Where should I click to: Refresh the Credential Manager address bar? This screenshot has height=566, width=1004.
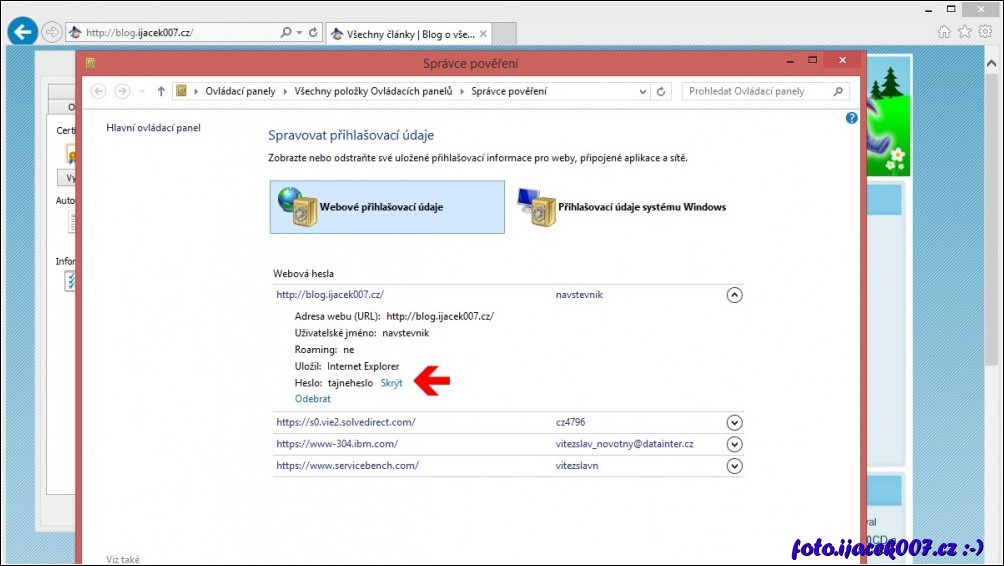(660, 91)
